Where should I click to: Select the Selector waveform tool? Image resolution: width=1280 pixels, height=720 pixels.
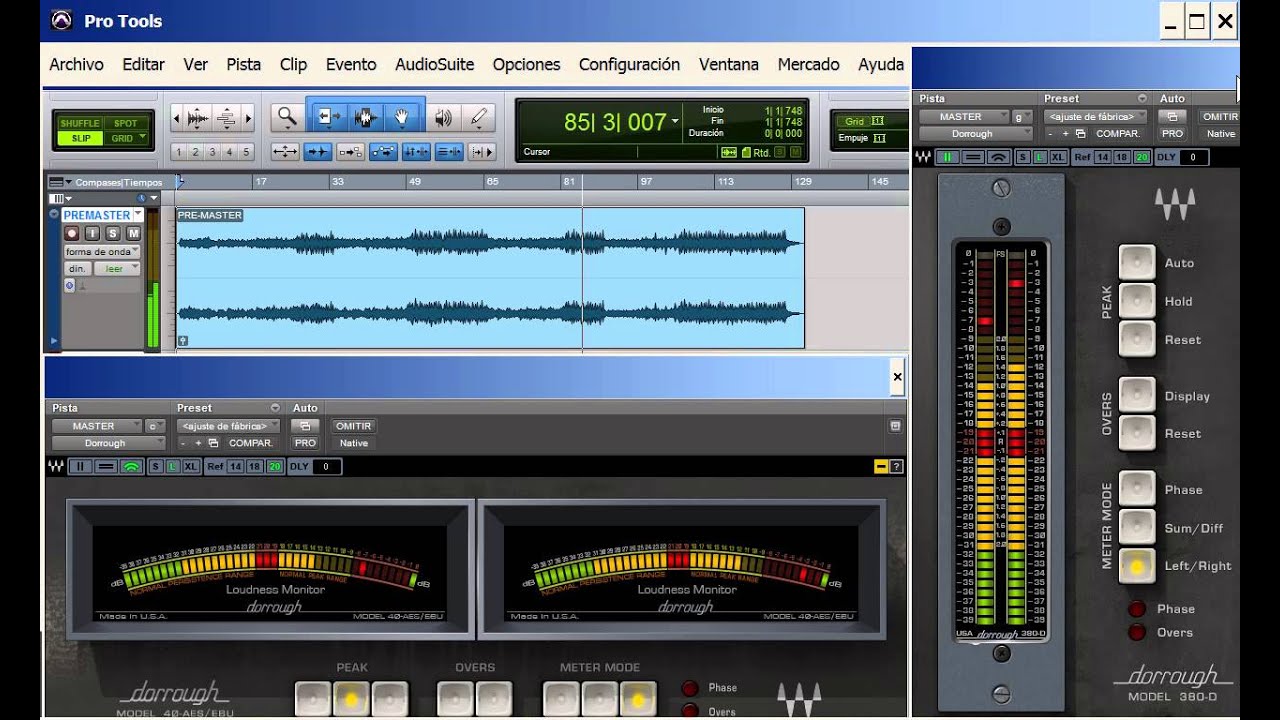pyautogui.click(x=364, y=118)
